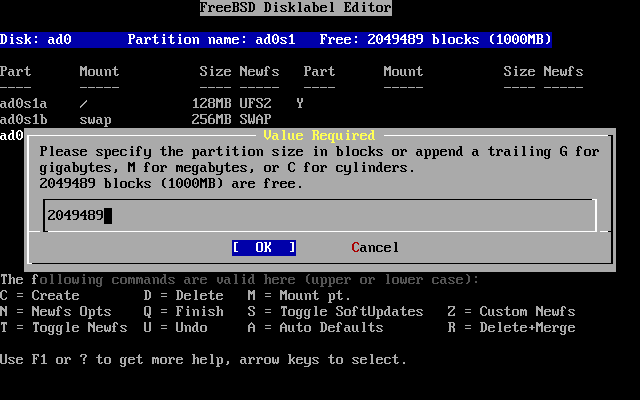This screenshot has width=640, height=400.
Task: Click '2049489 blocks (1000MB) are free.' message
Action: [x=171, y=184]
